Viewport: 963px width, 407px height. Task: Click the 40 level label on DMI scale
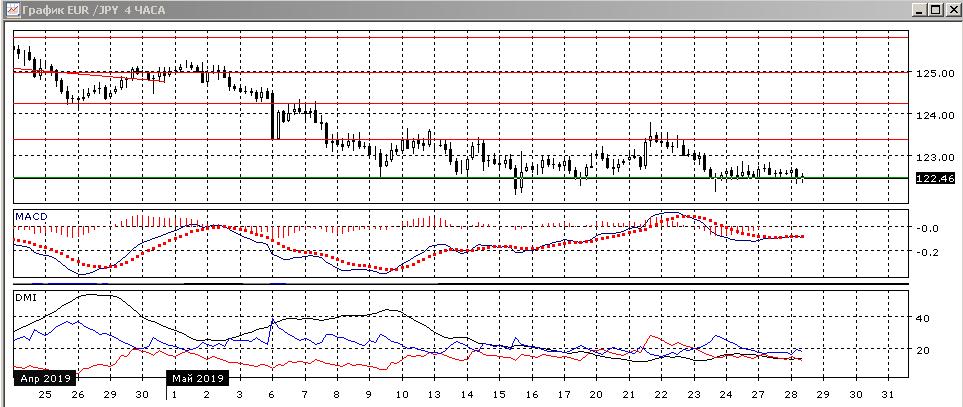pos(923,319)
